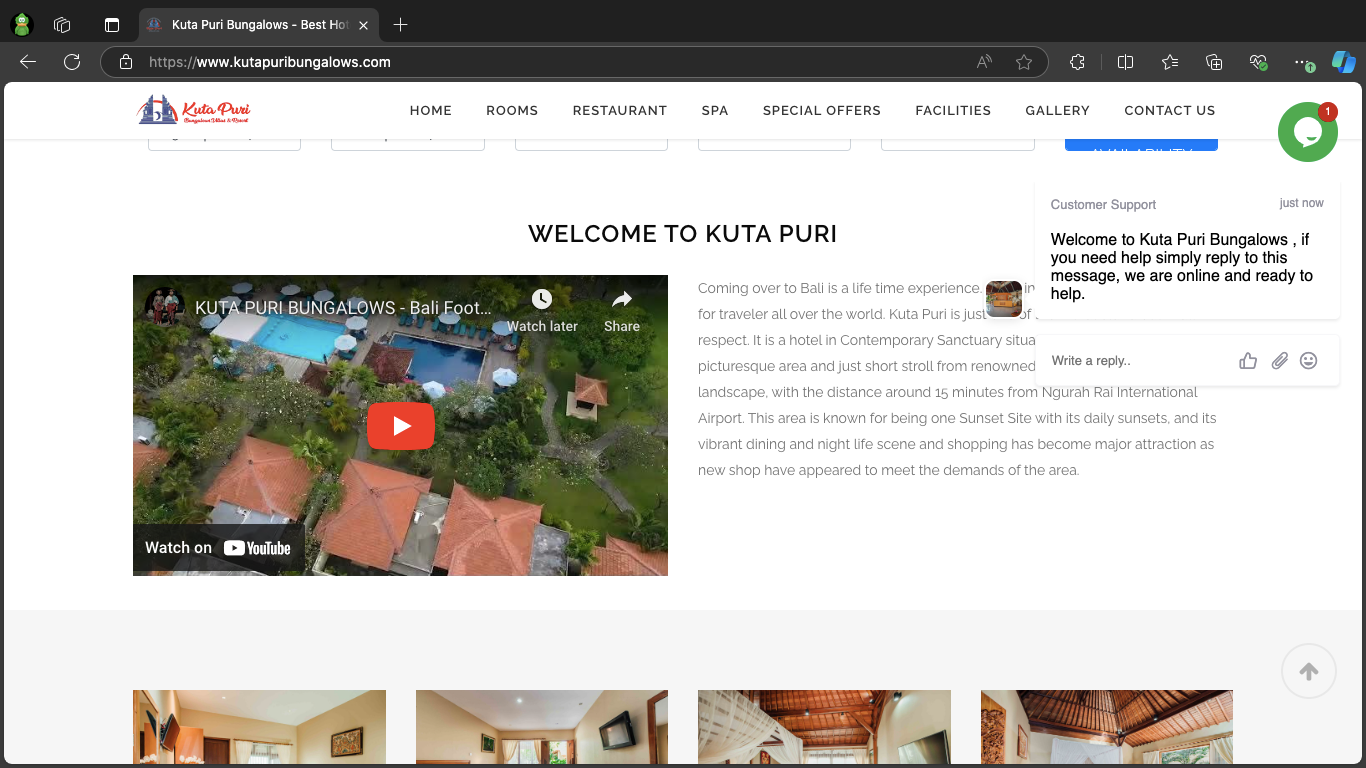The width and height of the screenshot is (1366, 768).
Task: Play the YouTube video with the red button
Action: click(401, 426)
